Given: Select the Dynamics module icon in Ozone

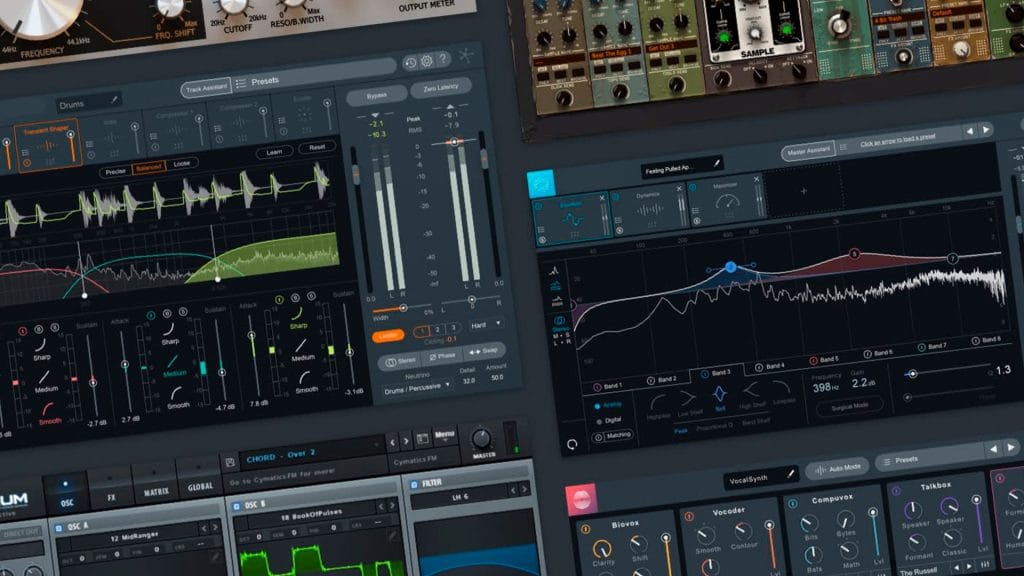Looking at the screenshot, I should [x=649, y=210].
